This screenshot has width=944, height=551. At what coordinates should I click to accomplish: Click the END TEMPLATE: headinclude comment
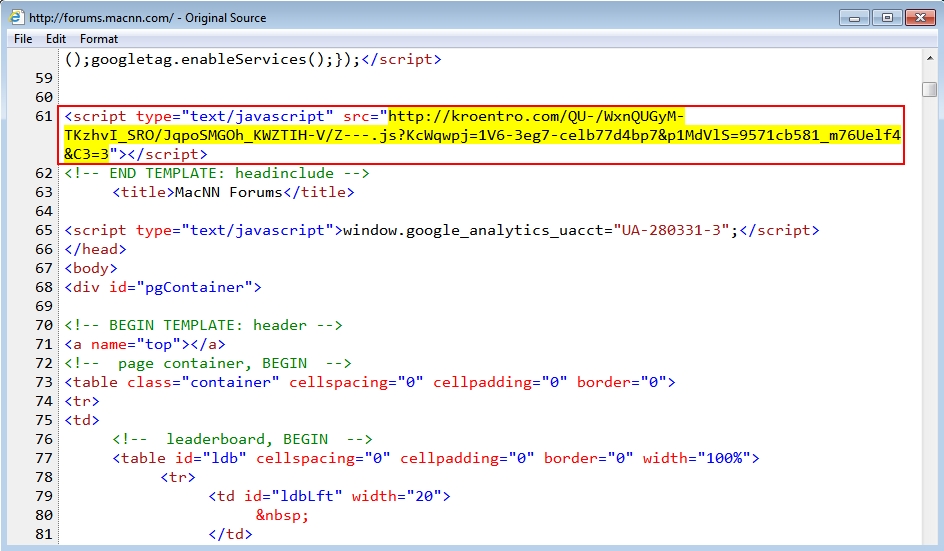(x=217, y=173)
